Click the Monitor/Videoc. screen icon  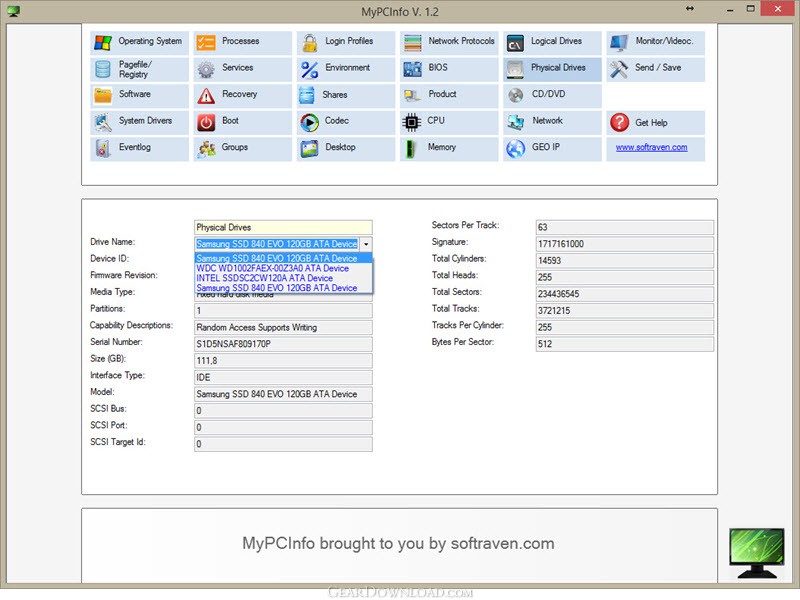tap(619, 43)
